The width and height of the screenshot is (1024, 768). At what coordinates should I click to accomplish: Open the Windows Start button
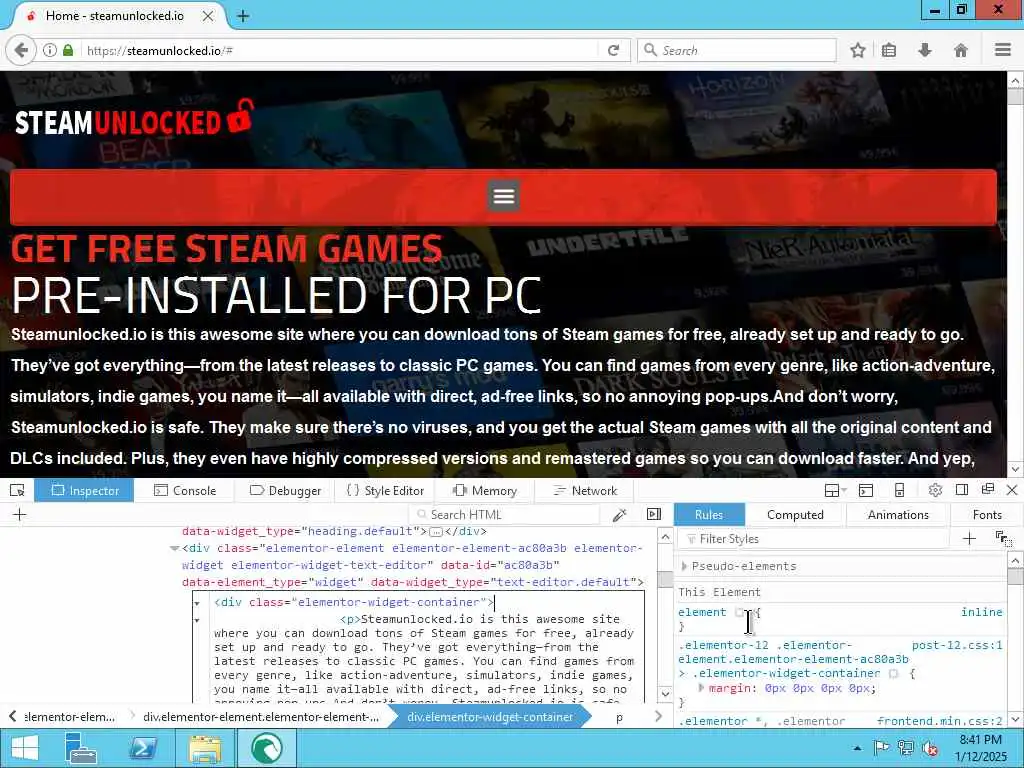(x=25, y=748)
